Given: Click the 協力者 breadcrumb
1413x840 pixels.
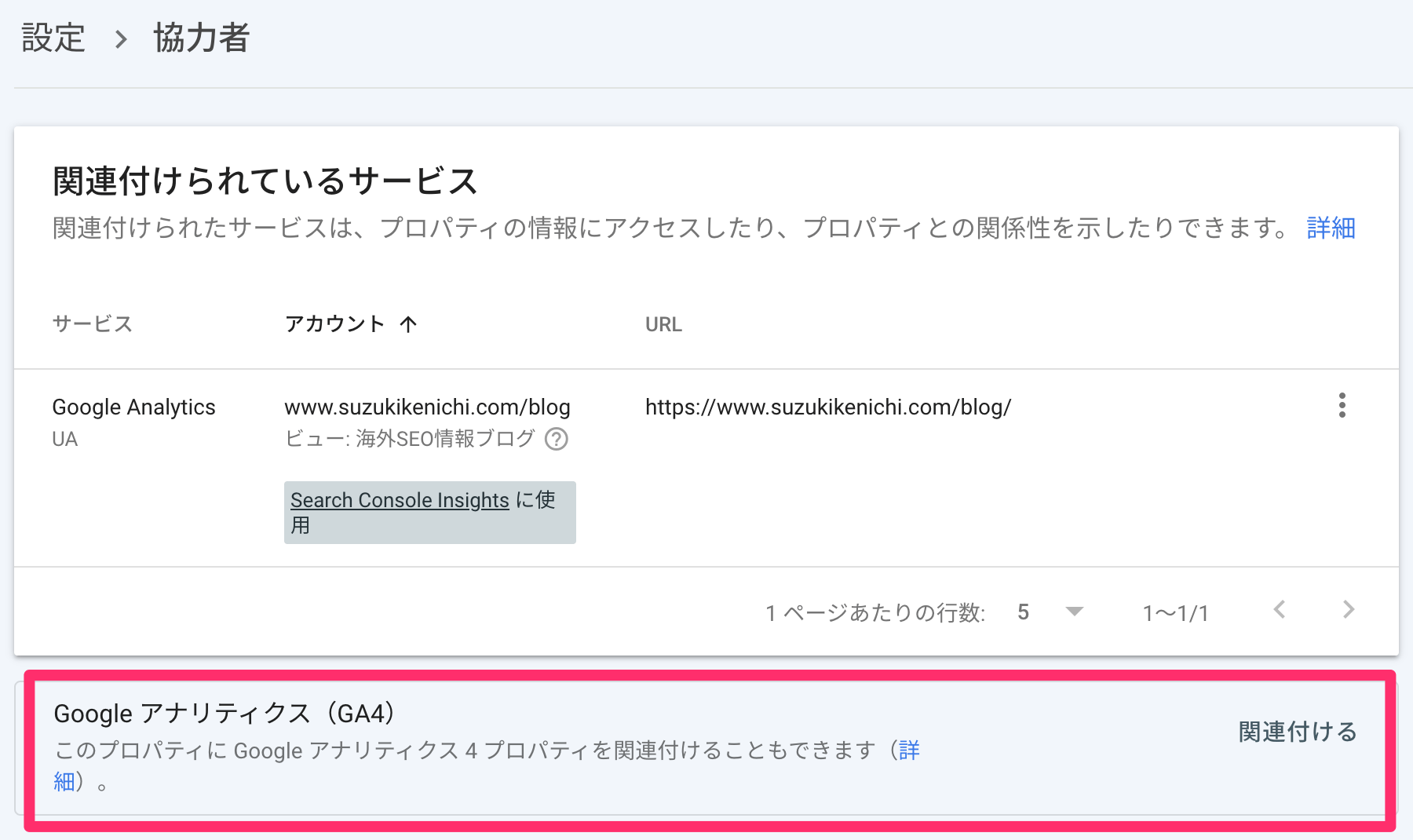Looking at the screenshot, I should [x=201, y=38].
